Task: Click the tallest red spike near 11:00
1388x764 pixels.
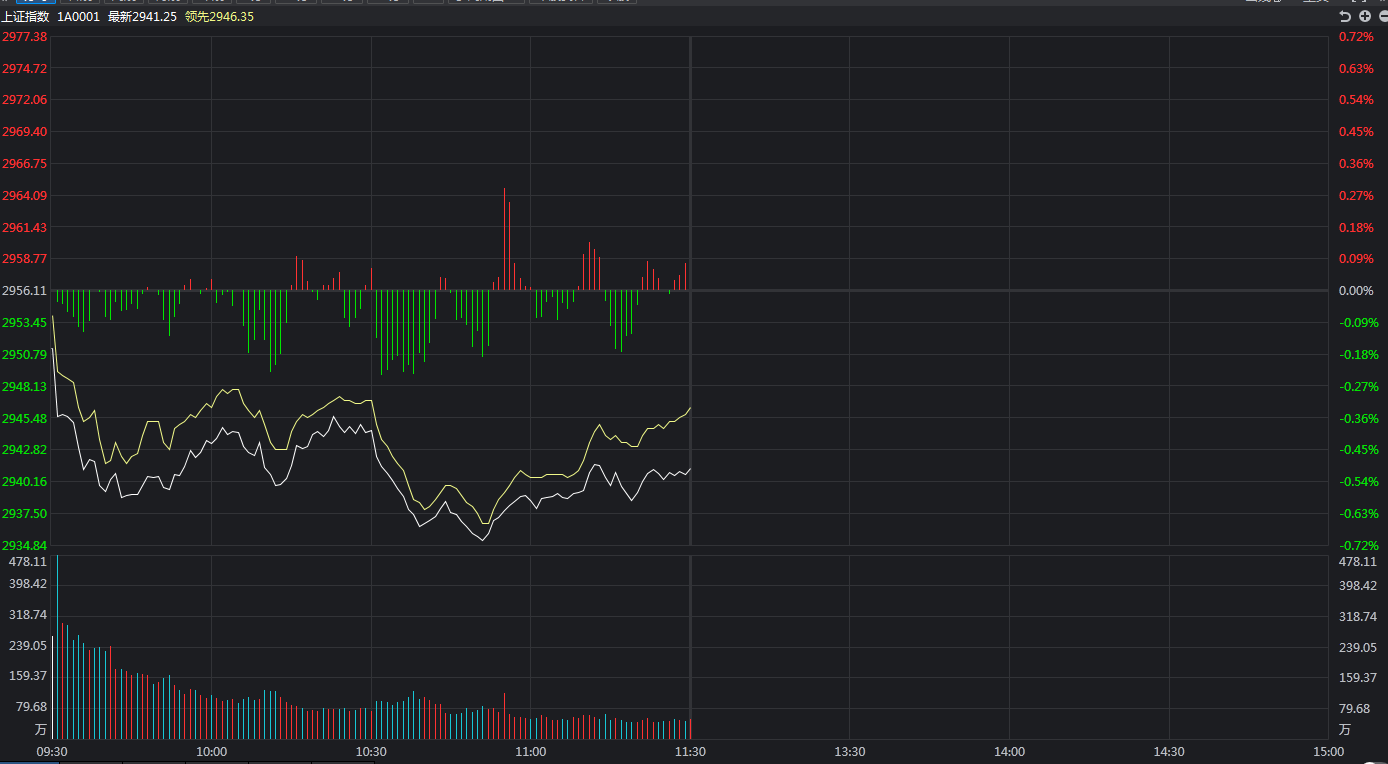Action: point(504,239)
